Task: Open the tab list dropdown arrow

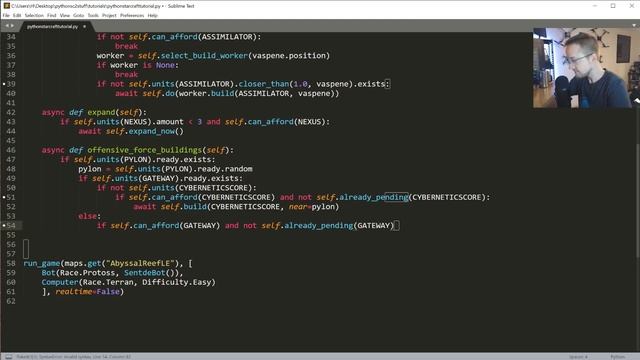Action: click(634, 26)
